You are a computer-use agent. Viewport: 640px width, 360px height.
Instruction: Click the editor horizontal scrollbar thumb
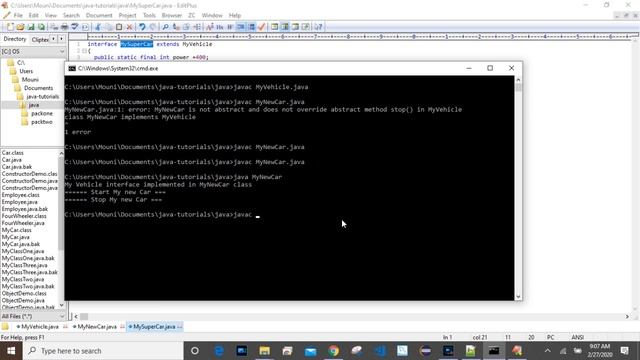point(84,316)
